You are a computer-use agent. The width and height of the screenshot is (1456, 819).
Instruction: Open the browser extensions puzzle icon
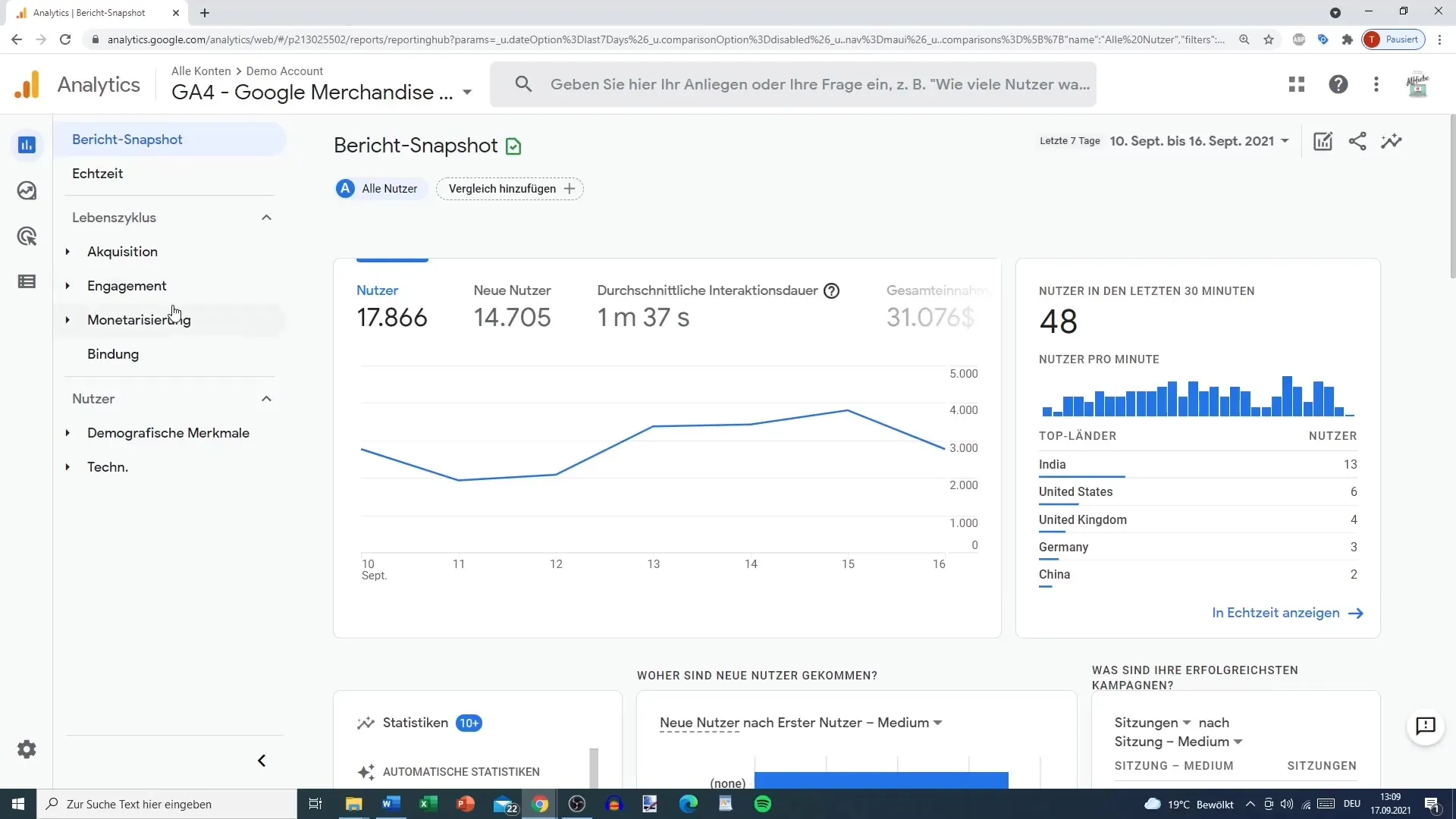pos(1347,39)
